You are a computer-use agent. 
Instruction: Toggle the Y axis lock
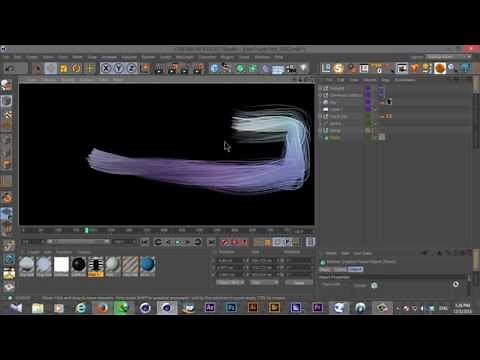118,69
